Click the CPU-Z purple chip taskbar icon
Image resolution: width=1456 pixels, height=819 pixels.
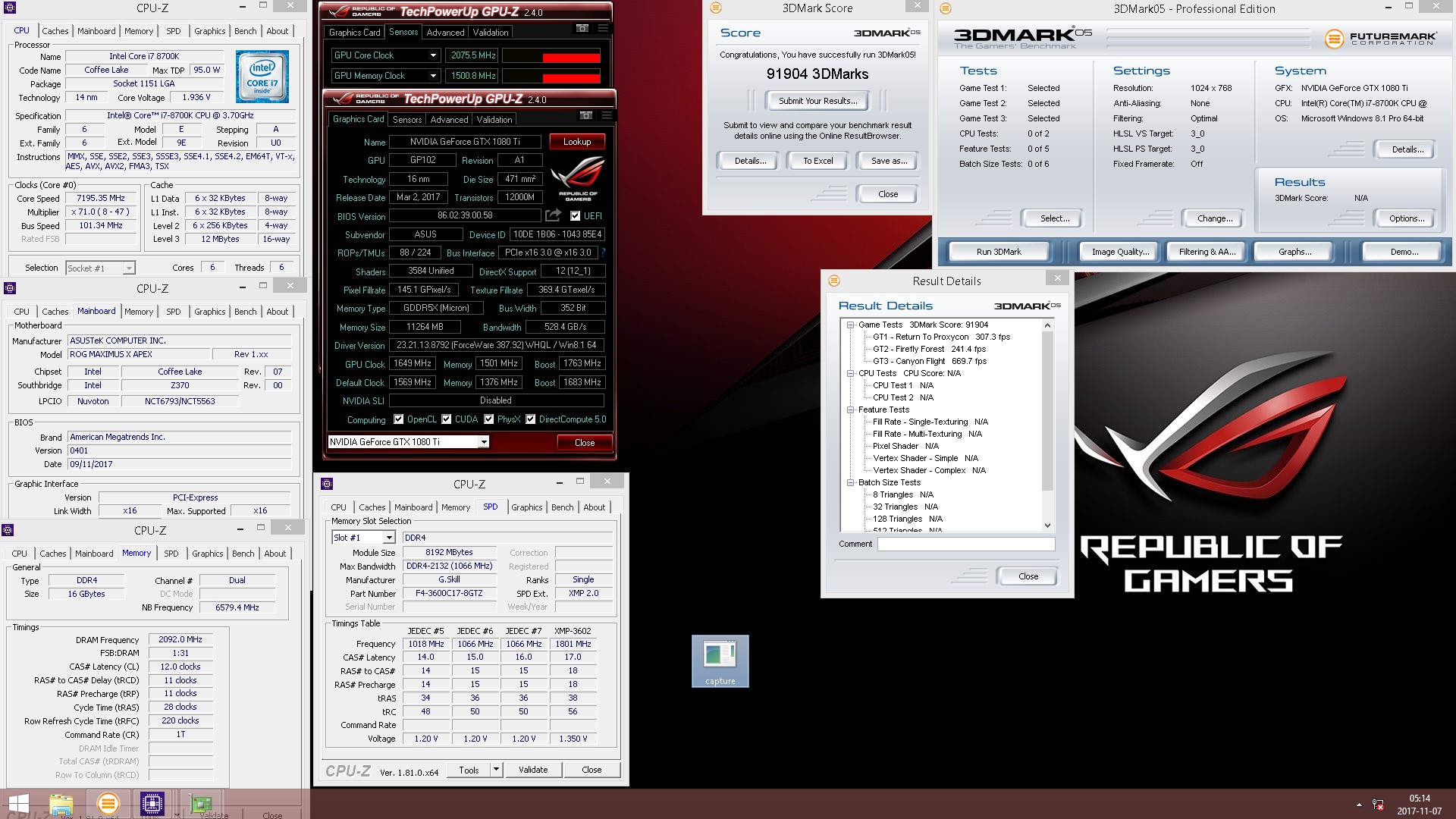pyautogui.click(x=152, y=803)
